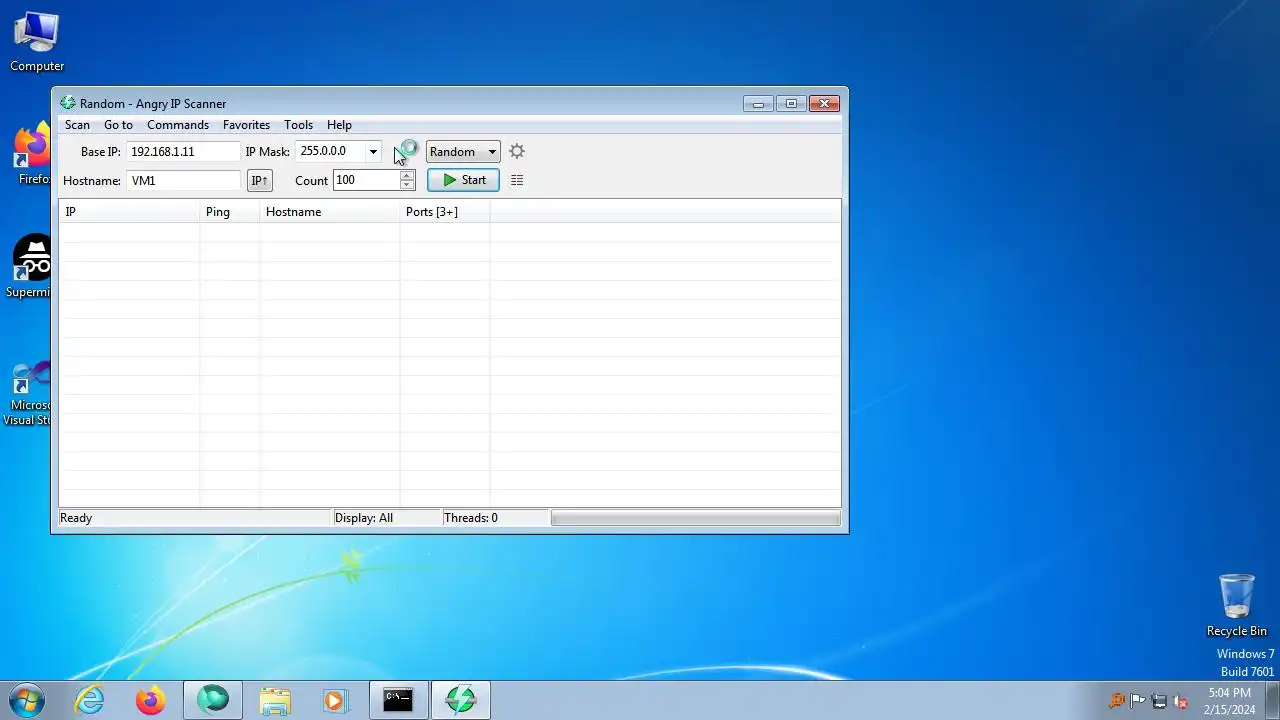This screenshot has width=1280, height=720.
Task: Sort by the IP column header
Action: 129,212
